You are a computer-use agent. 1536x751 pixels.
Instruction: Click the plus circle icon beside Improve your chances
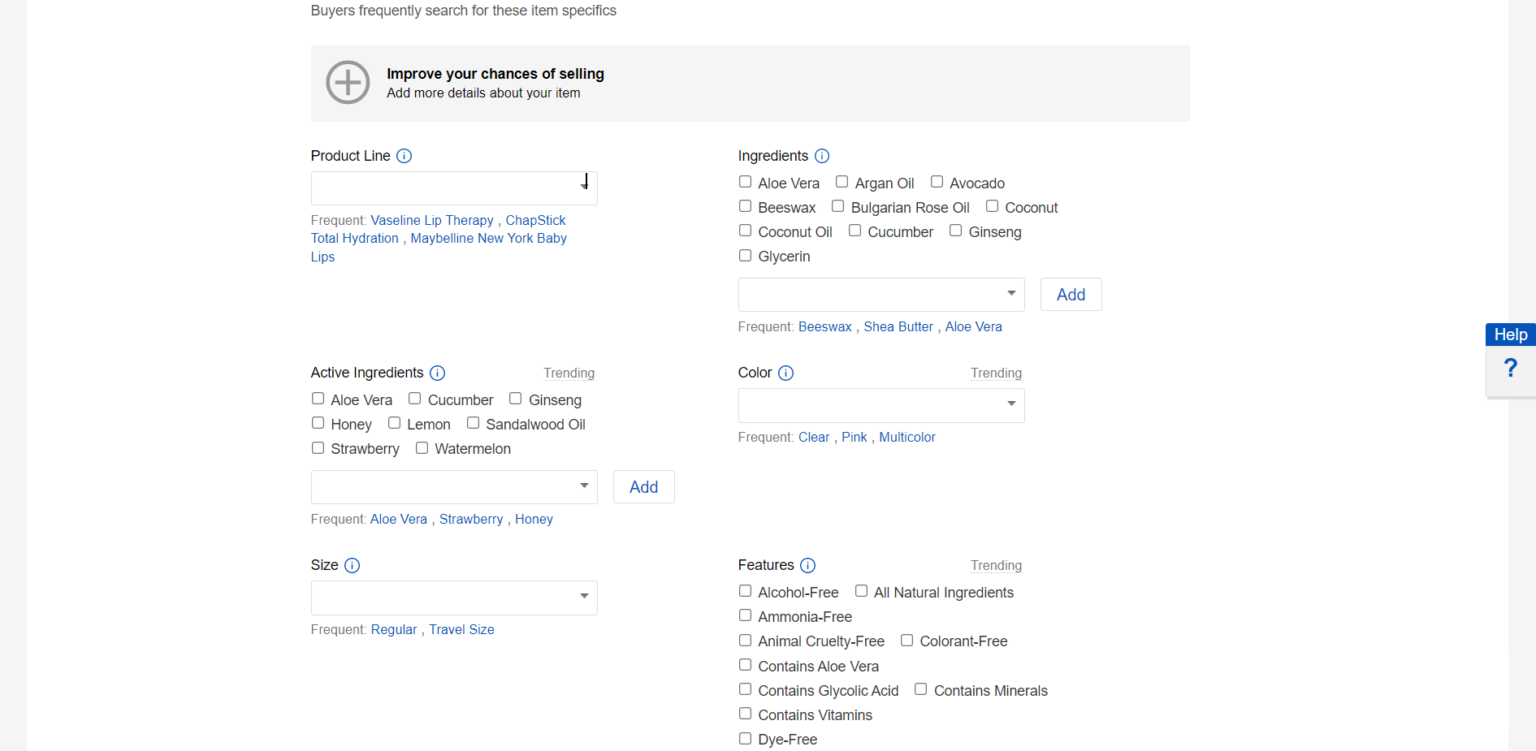click(x=348, y=82)
